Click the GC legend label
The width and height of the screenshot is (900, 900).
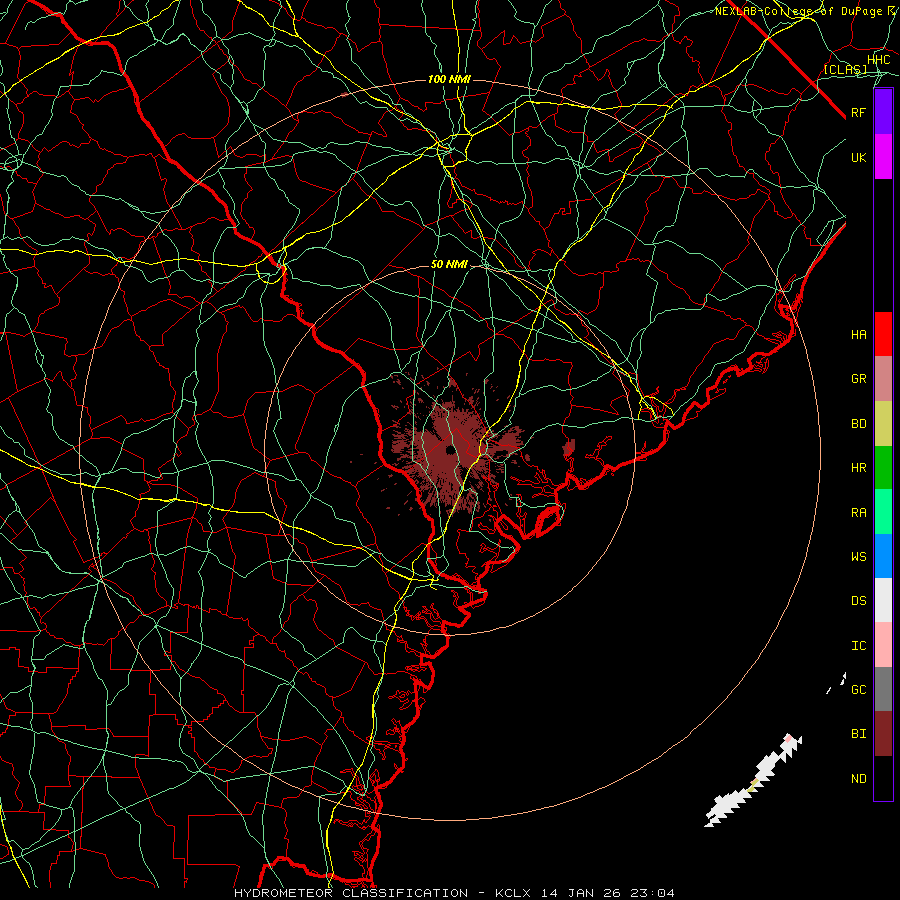coord(858,689)
